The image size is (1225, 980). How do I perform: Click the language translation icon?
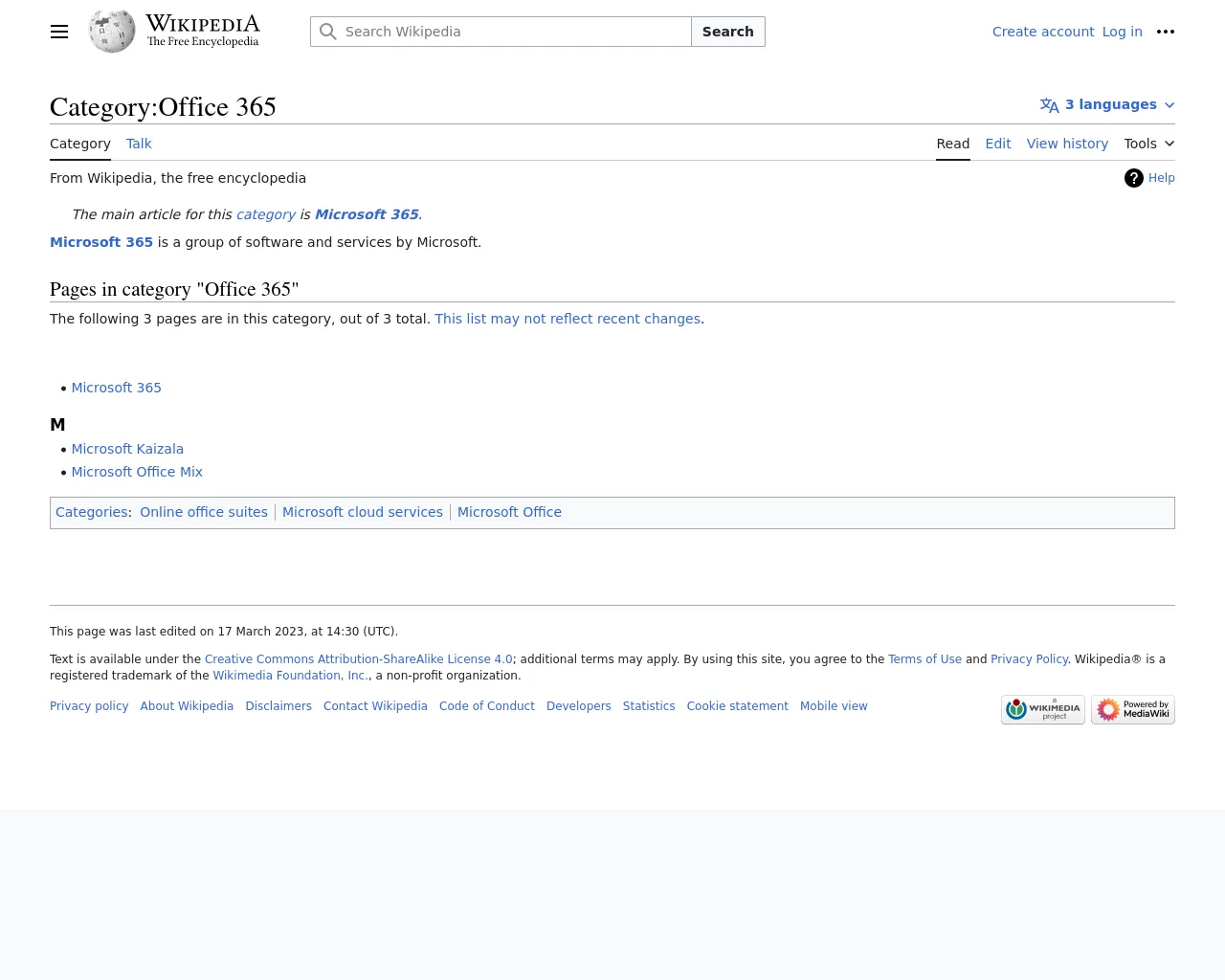1050,105
